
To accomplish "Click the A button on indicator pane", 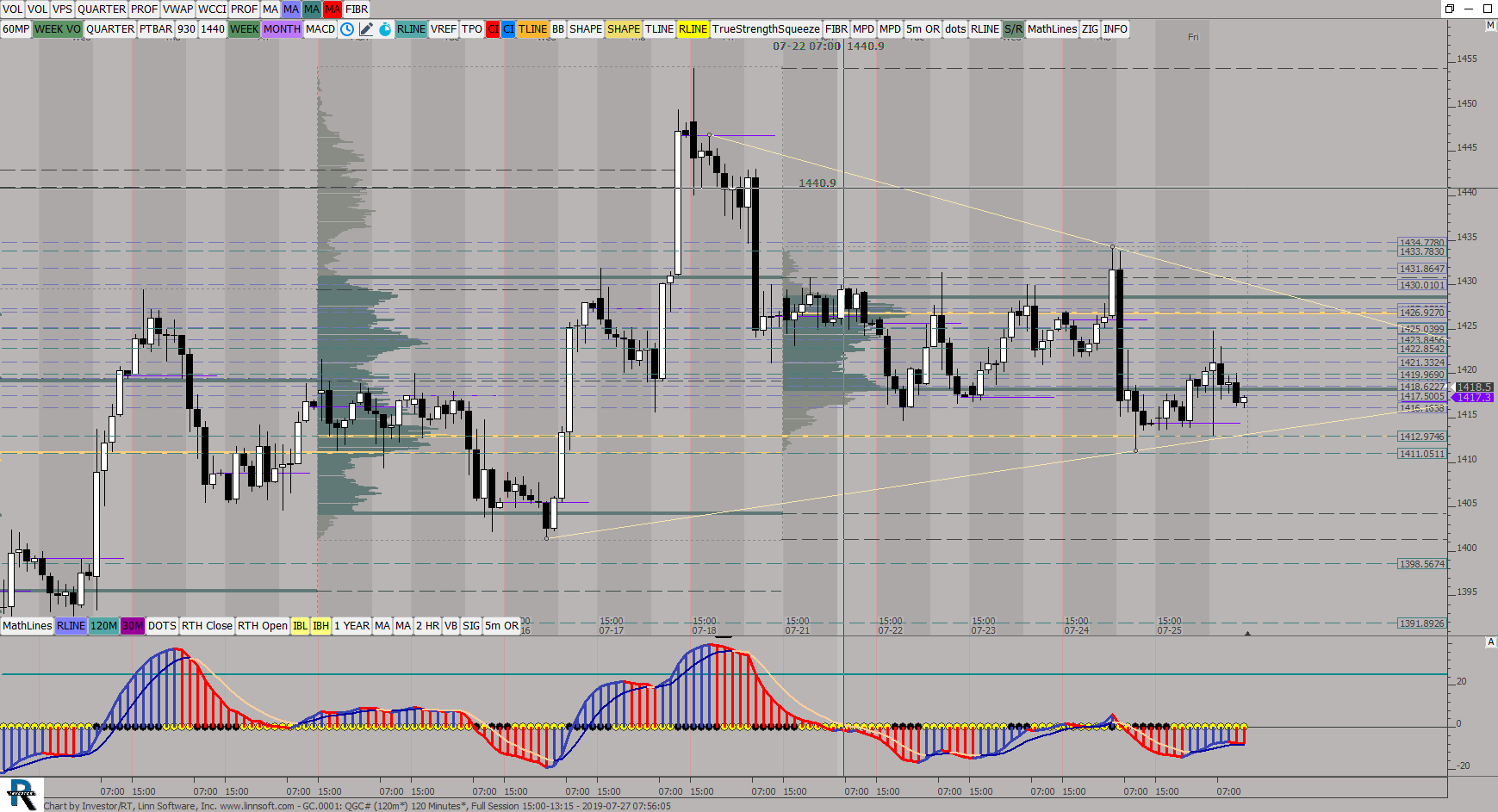I will [1490, 642].
